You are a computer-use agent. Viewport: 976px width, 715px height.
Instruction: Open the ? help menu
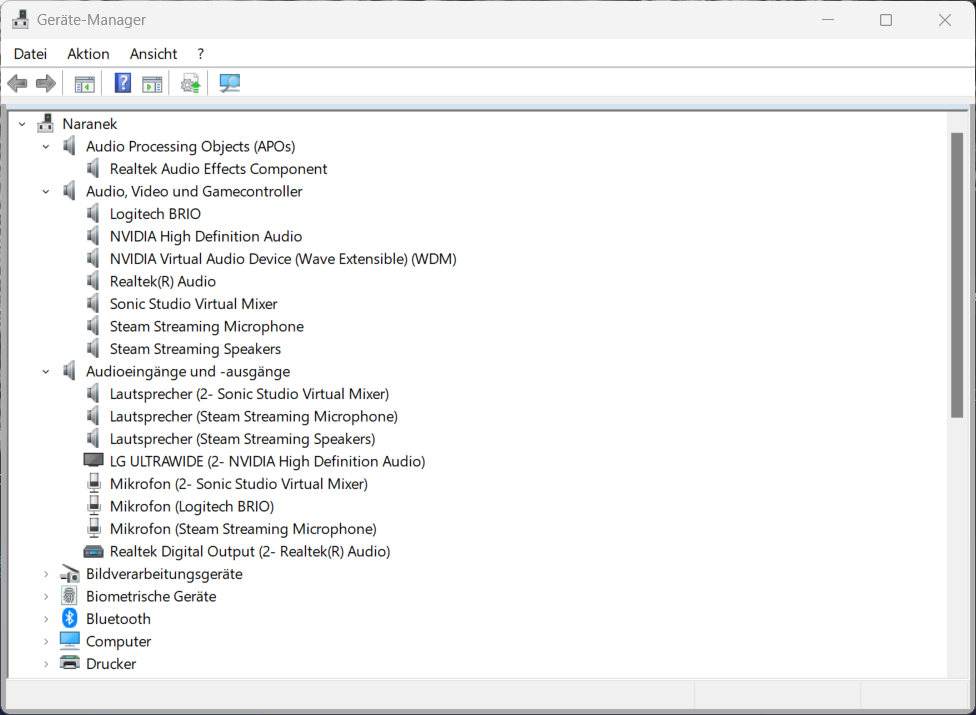[x=200, y=54]
